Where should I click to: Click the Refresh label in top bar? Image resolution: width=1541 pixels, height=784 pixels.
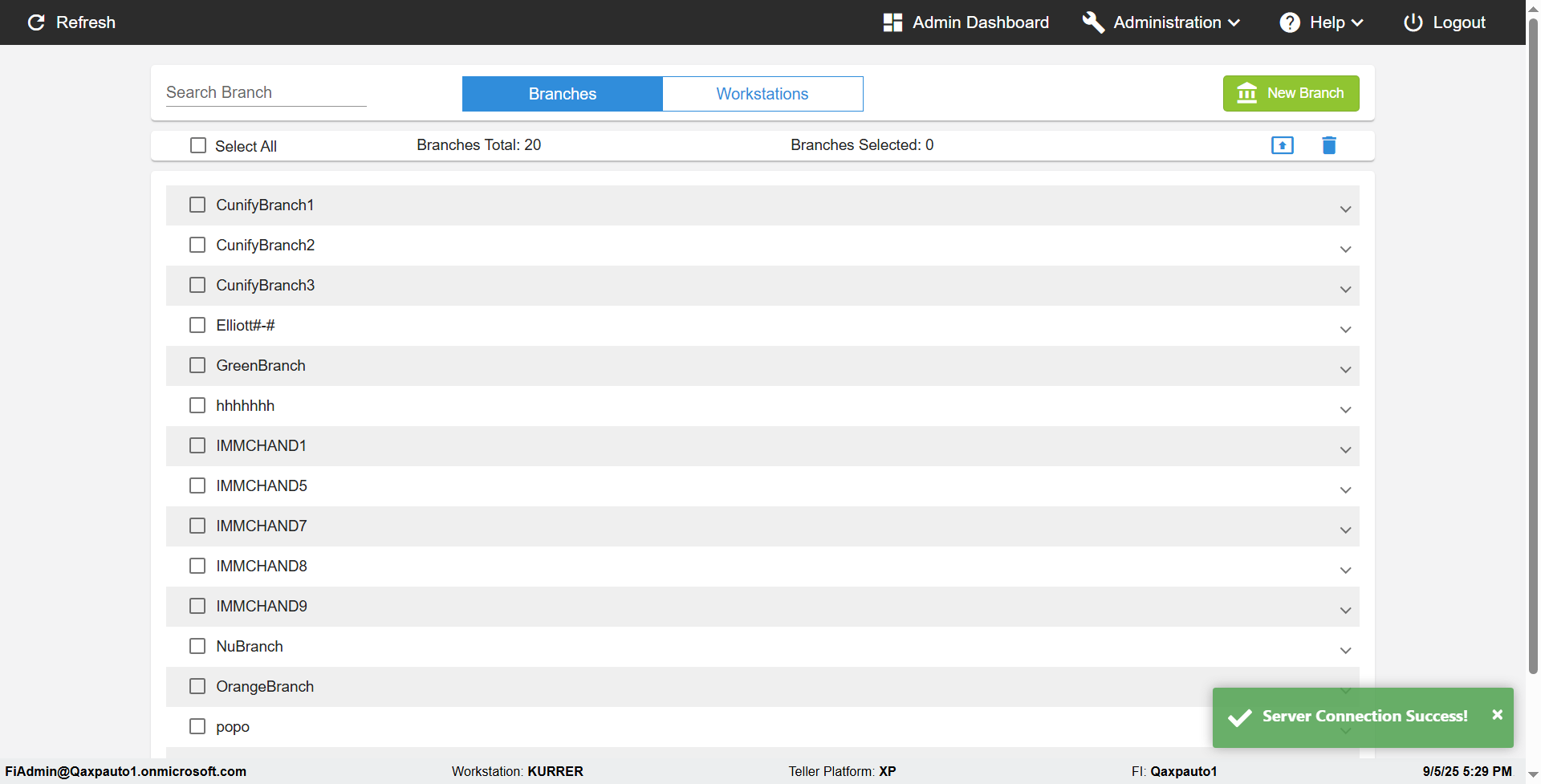tap(86, 22)
